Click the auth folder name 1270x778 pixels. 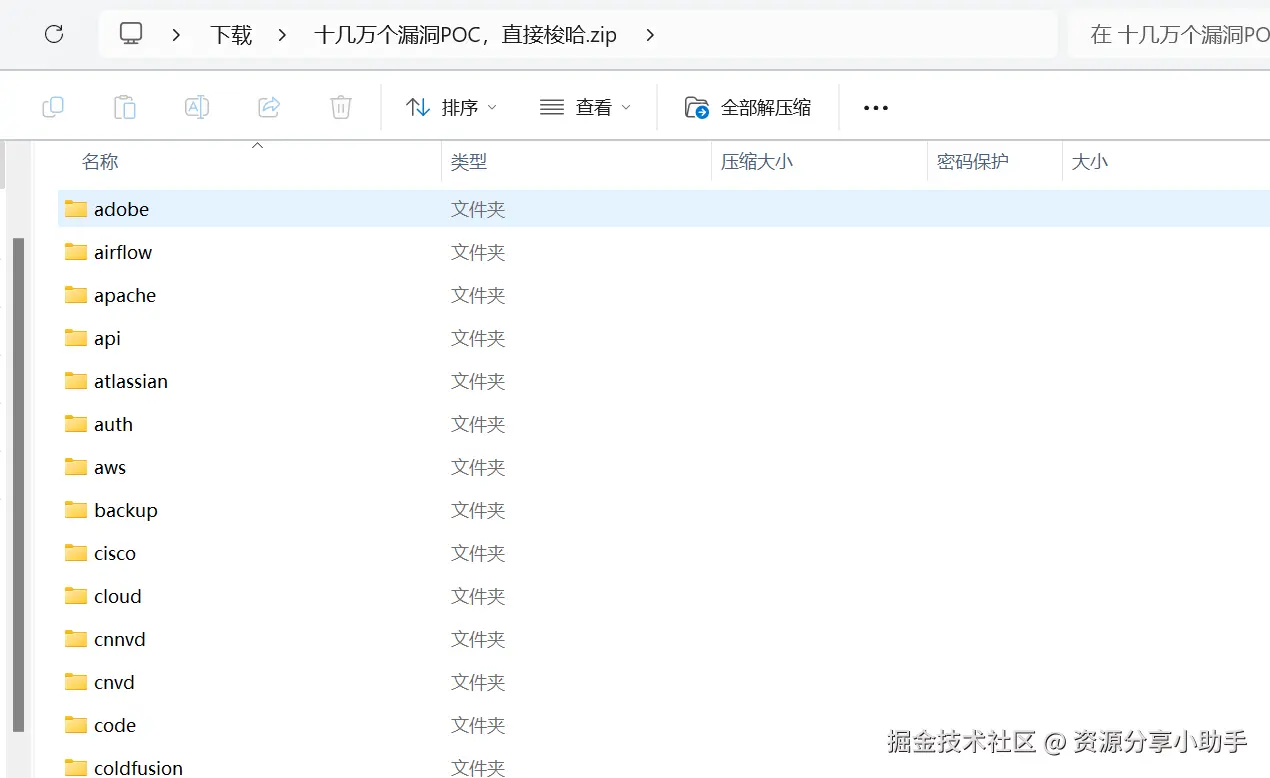coord(113,424)
